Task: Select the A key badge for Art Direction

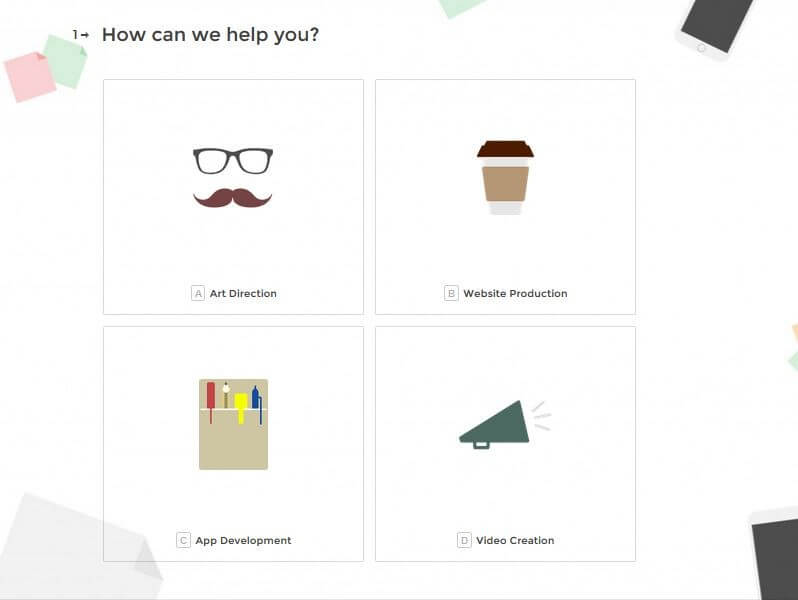Action: (198, 293)
